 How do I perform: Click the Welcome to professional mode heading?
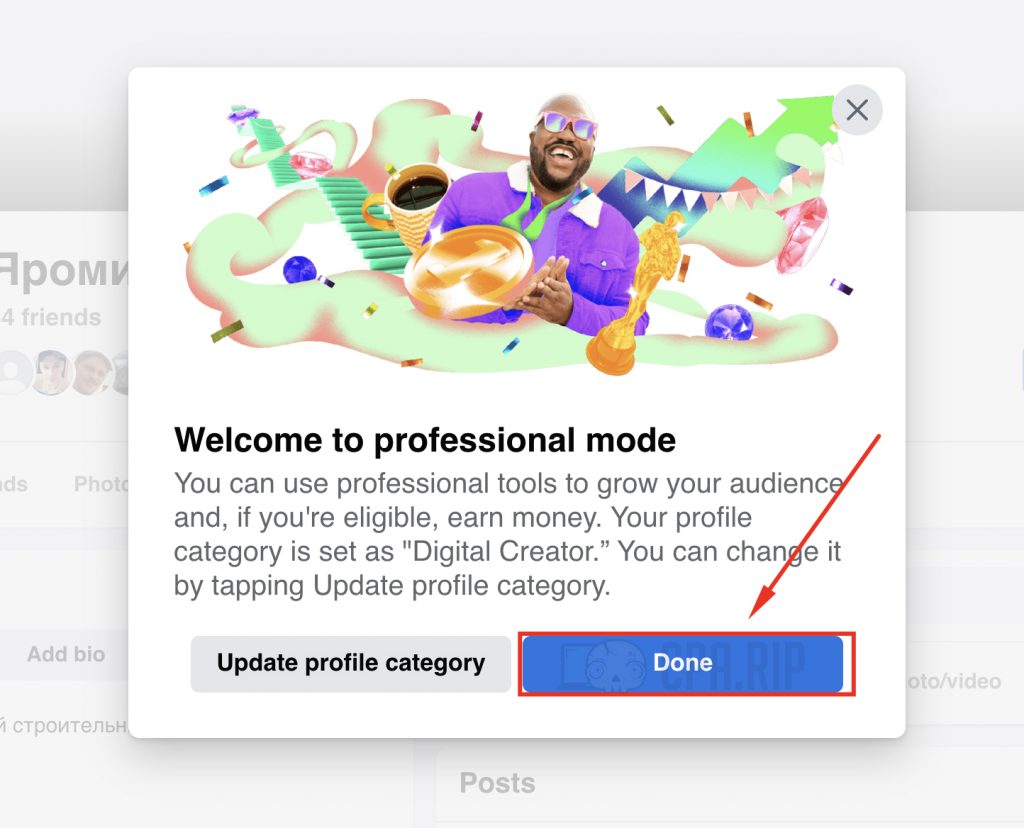(x=425, y=439)
